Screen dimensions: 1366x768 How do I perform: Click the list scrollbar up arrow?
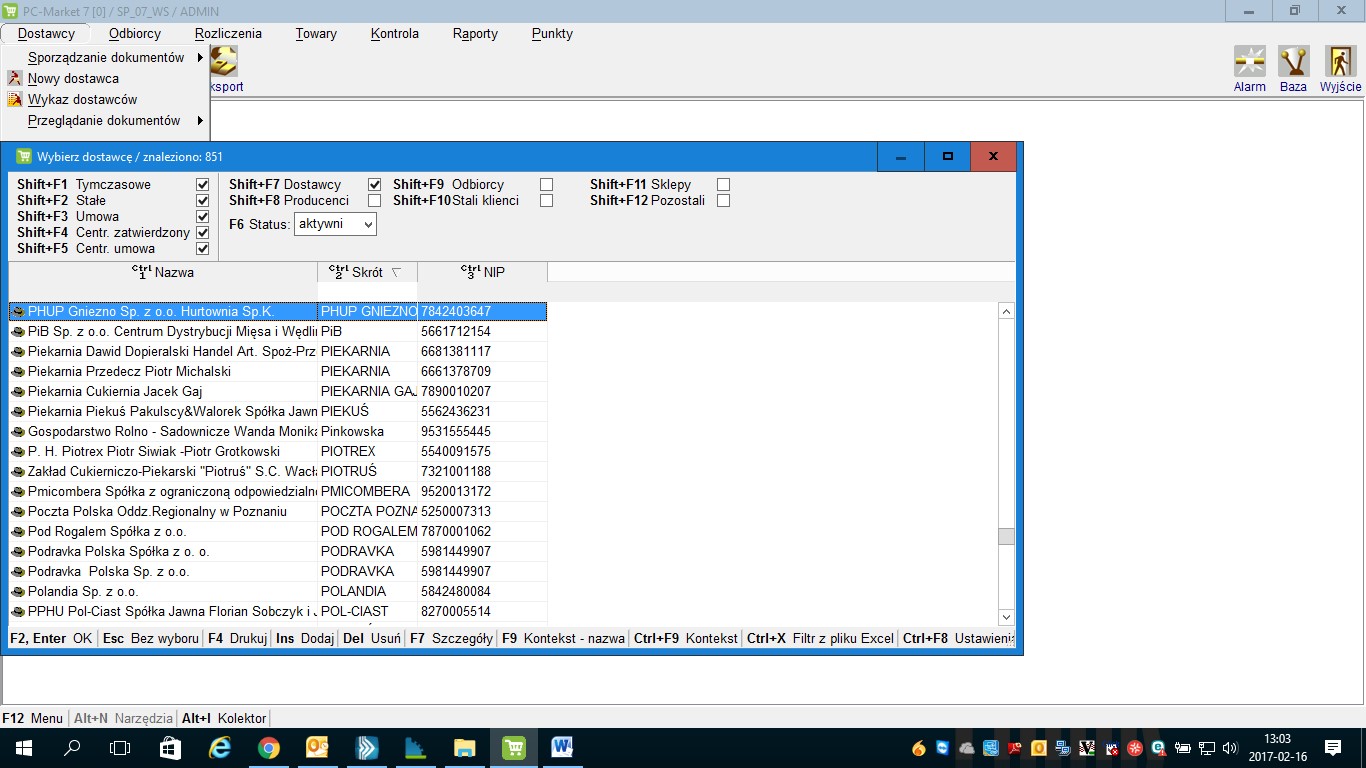(1006, 311)
